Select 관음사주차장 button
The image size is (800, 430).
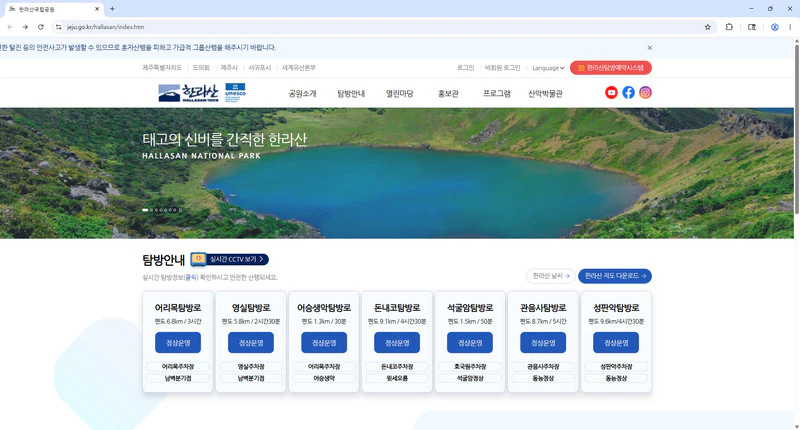(x=543, y=367)
